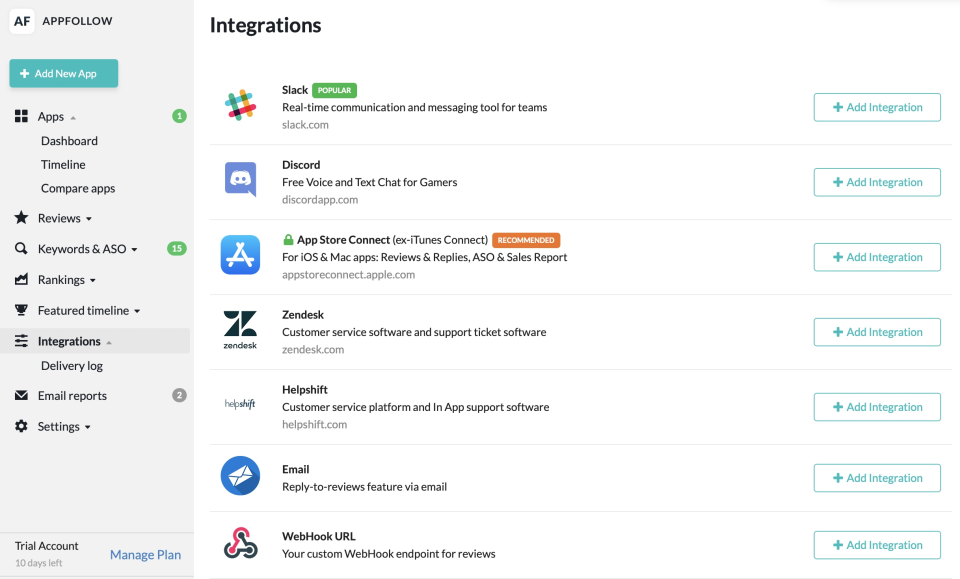The width and height of the screenshot is (960, 579).
Task: Click the Email reports envelope icon
Action: [x=21, y=395]
